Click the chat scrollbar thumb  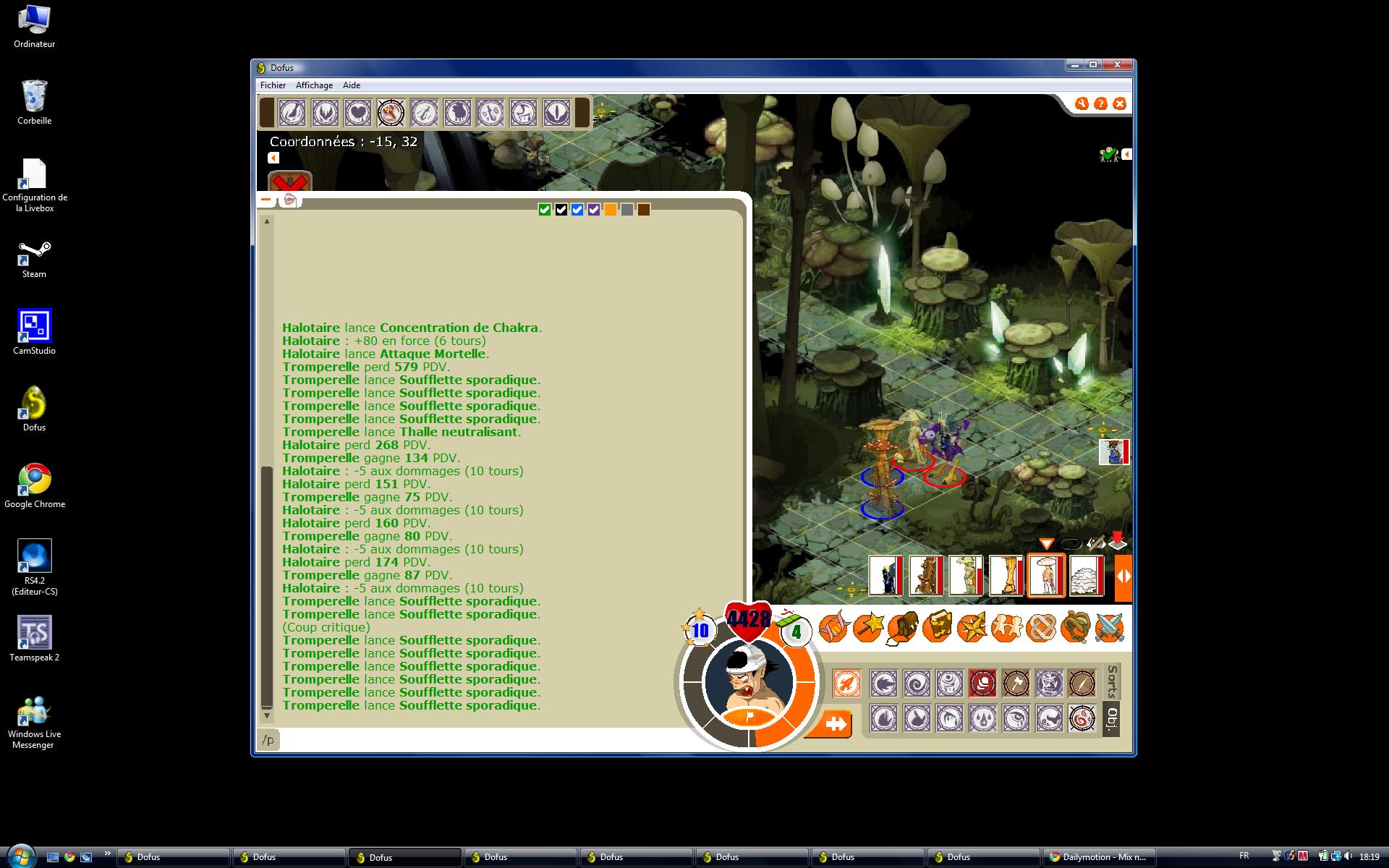(x=267, y=587)
